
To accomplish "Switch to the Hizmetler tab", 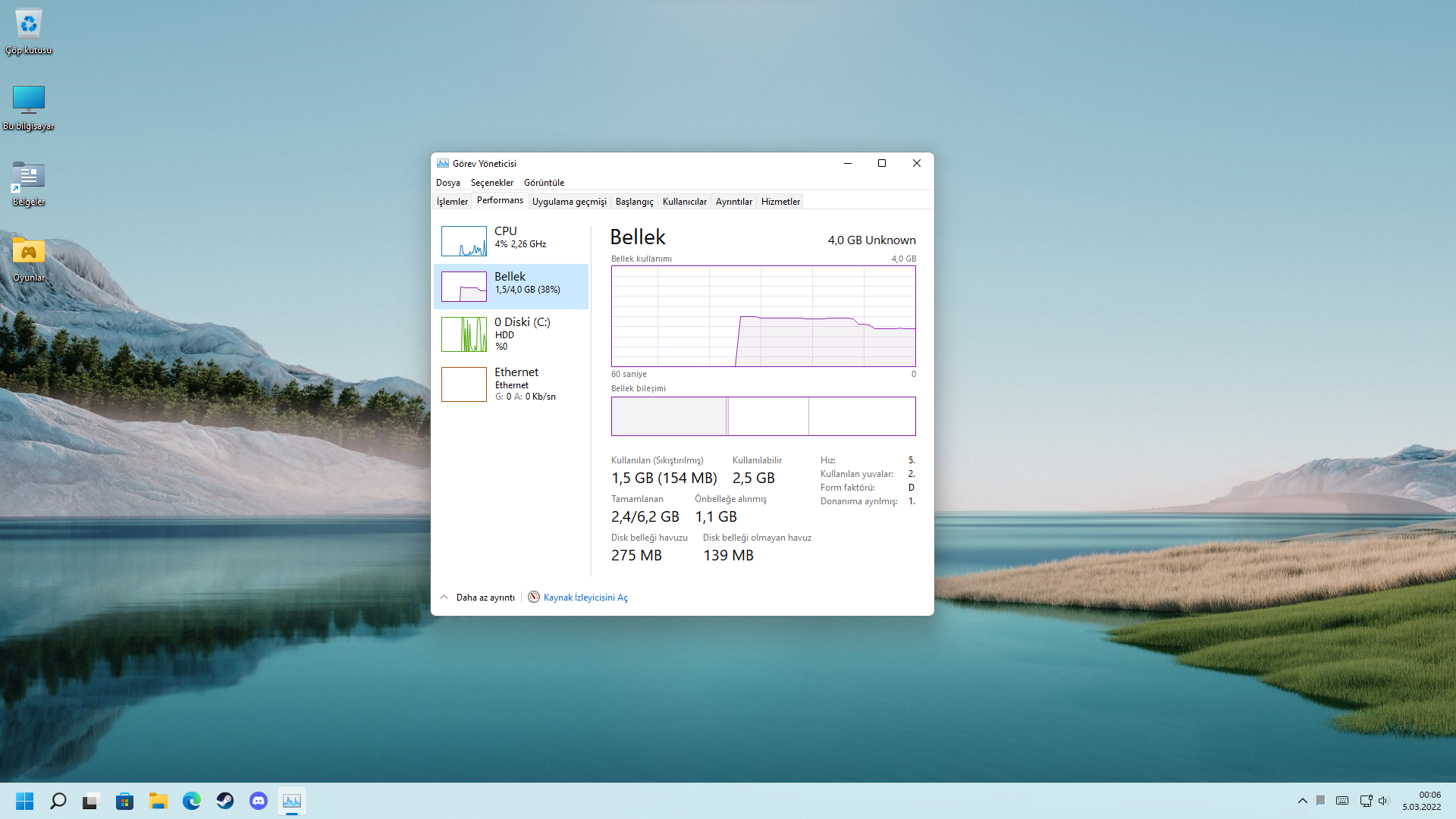I will click(780, 202).
